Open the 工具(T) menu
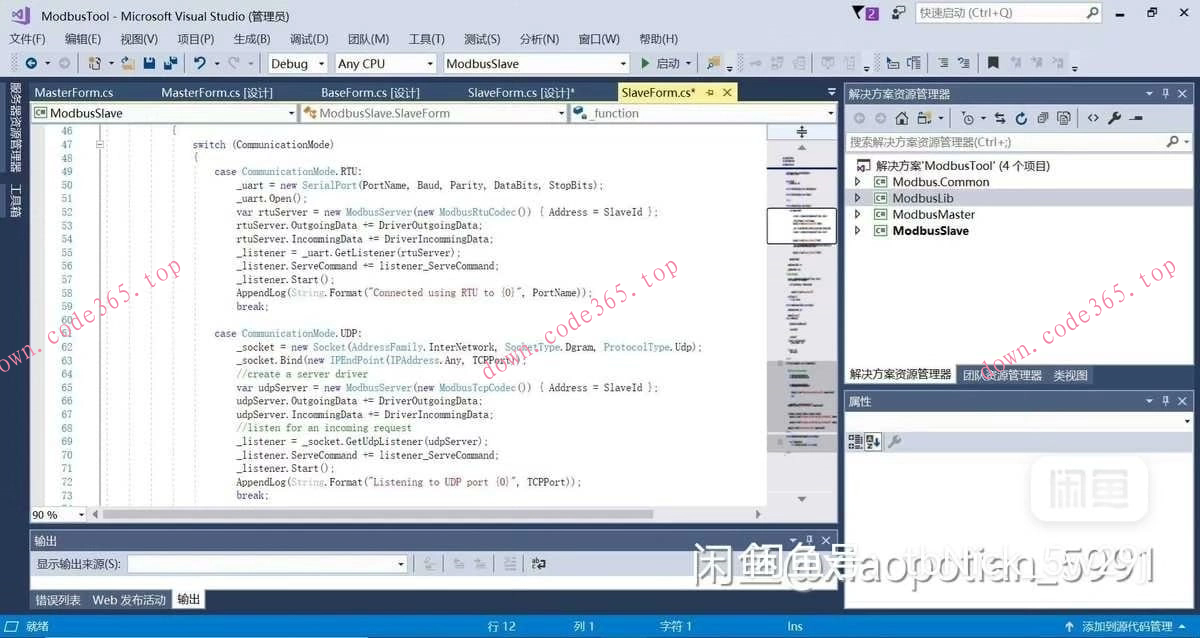 (x=427, y=39)
